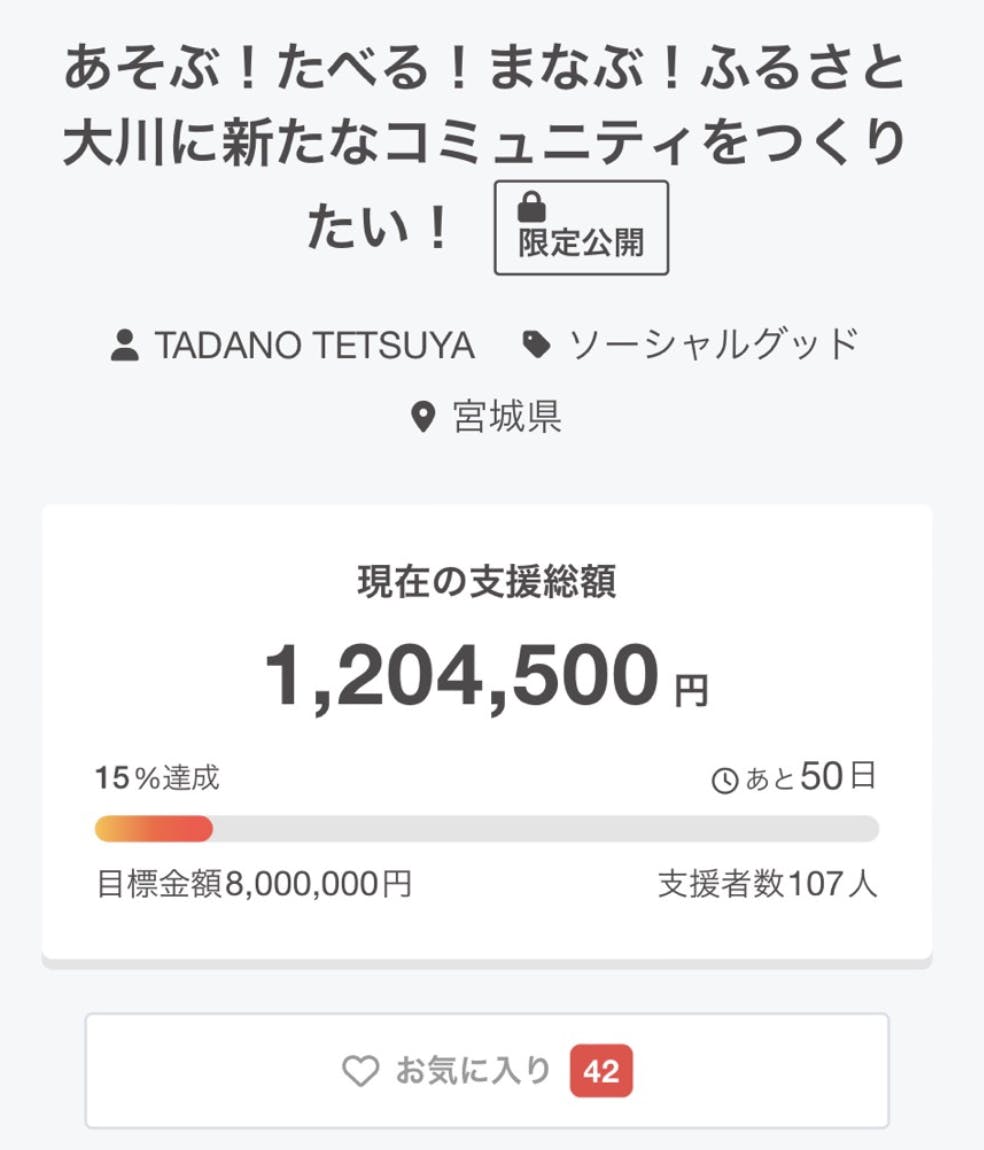Viewport: 984px width, 1150px height.
Task: Click the 支援者数107人 supporter count
Action: click(x=767, y=884)
